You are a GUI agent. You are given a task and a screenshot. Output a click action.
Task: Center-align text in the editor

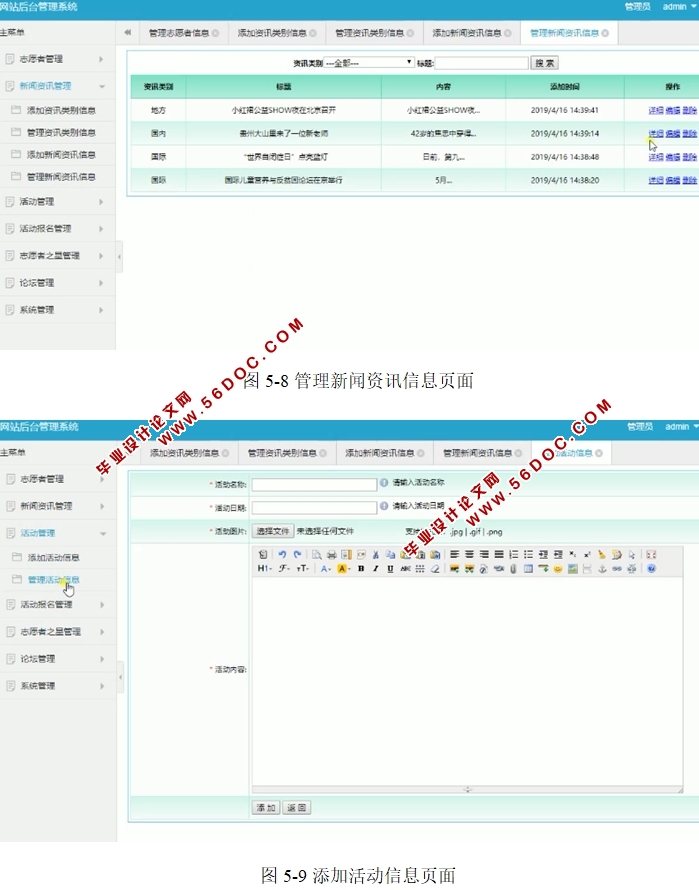click(469, 555)
